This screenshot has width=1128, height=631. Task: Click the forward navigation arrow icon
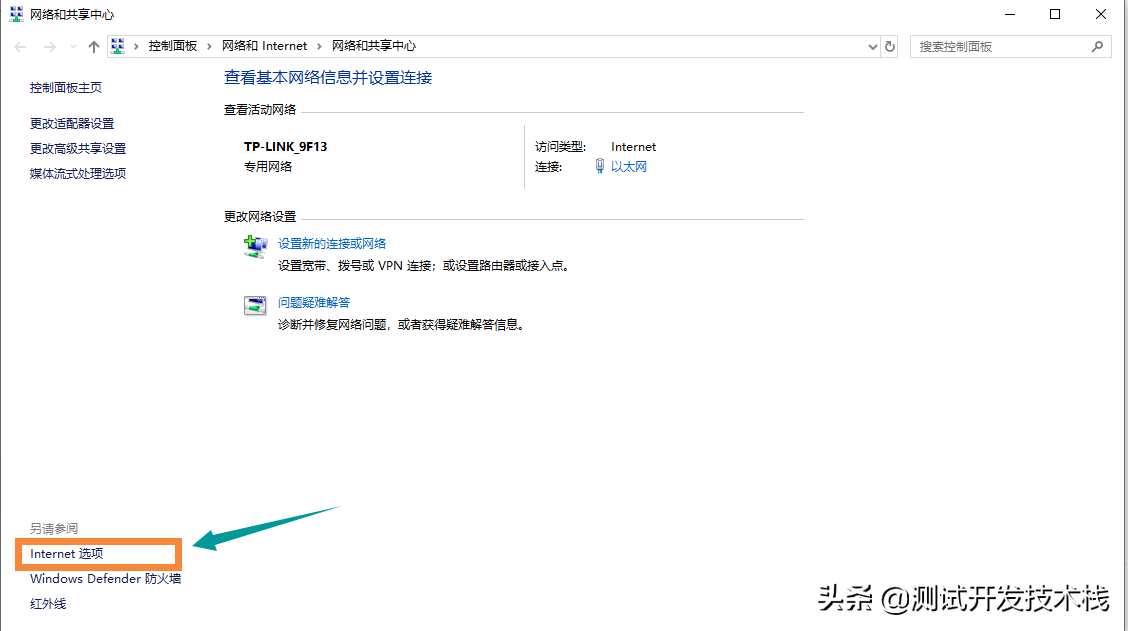48,46
